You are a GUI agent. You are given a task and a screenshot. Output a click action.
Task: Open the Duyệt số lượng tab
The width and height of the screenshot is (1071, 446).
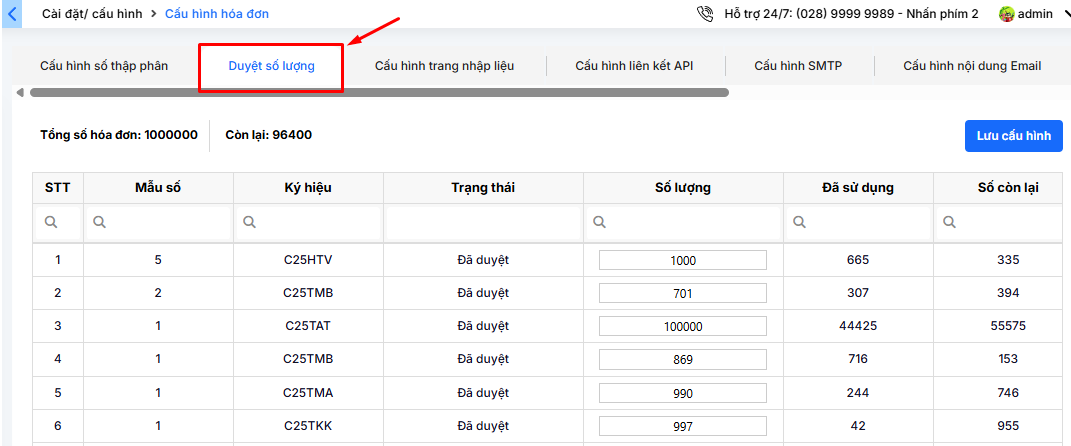(271, 66)
